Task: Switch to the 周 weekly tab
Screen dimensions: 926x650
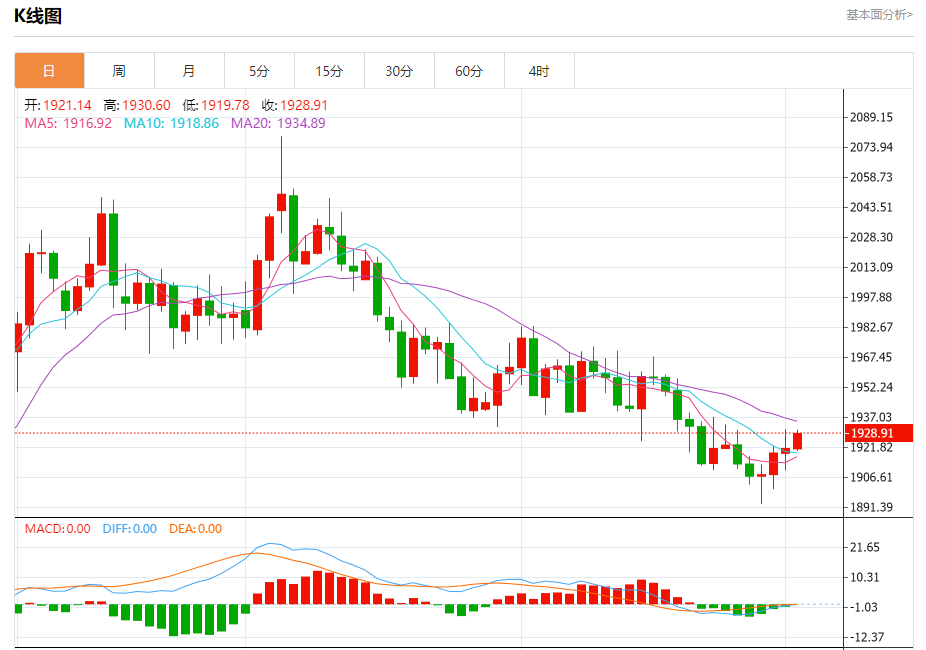Action: [x=119, y=71]
